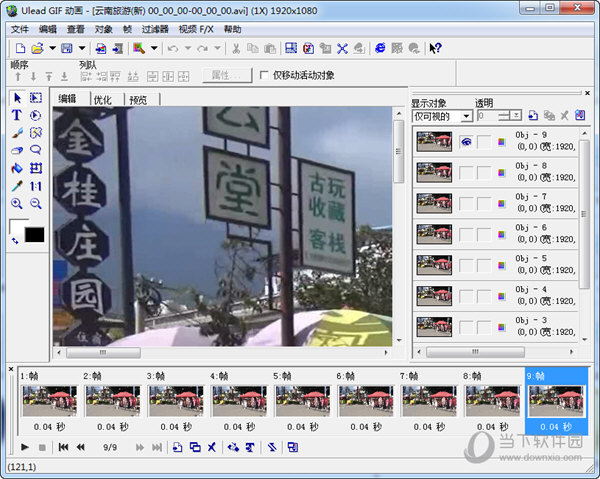The width and height of the screenshot is (600, 479).
Task: Go to previous frame button
Action: point(81,447)
